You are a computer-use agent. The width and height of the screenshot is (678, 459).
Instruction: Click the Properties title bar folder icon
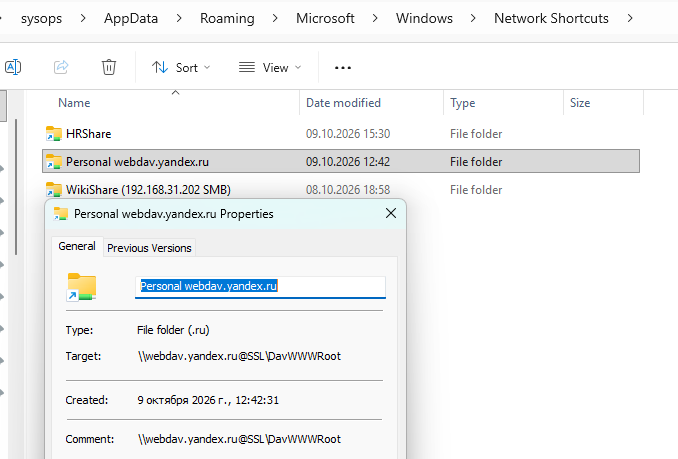[x=61, y=214]
